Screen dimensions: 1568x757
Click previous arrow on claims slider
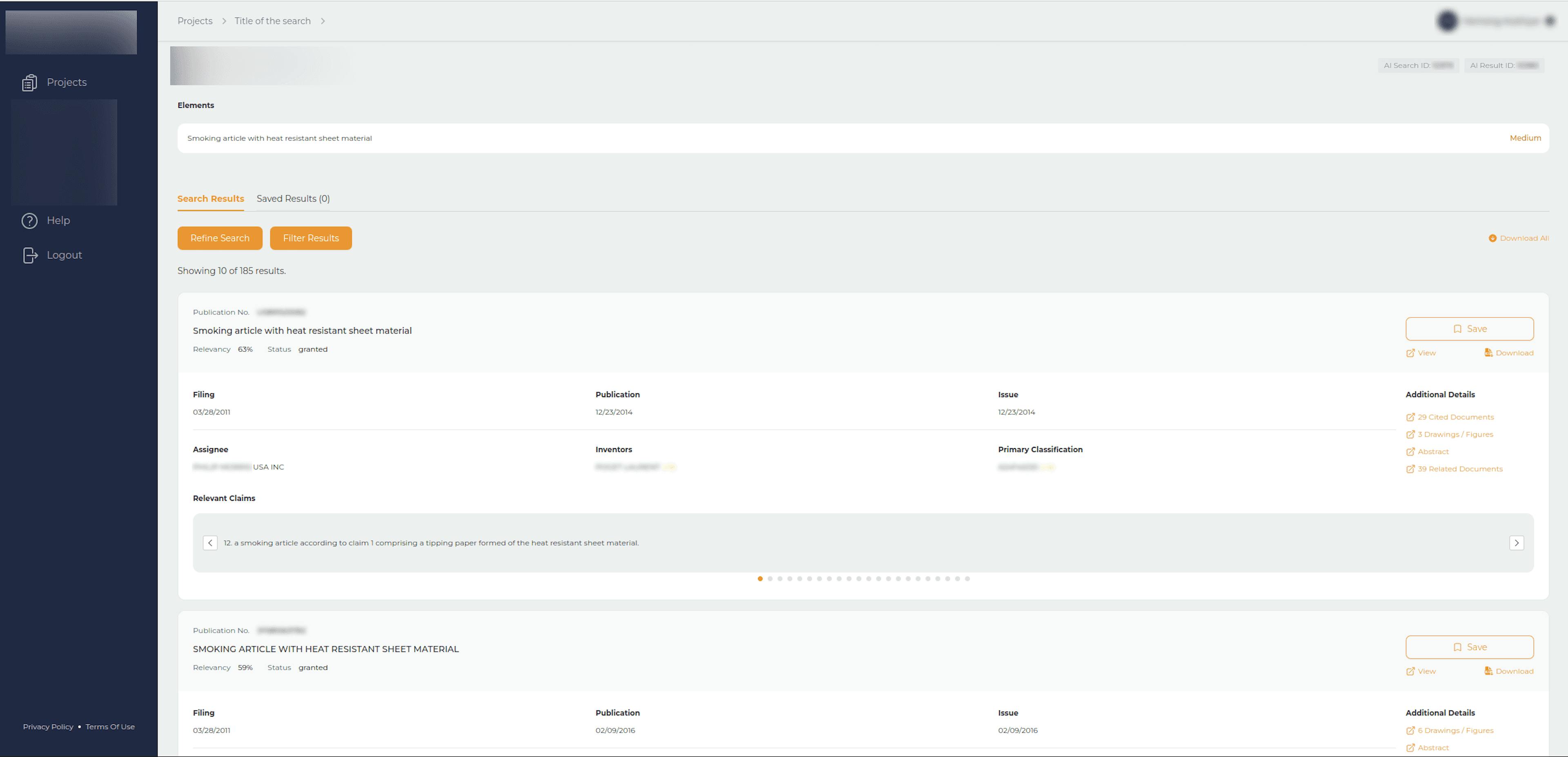pyautogui.click(x=210, y=542)
